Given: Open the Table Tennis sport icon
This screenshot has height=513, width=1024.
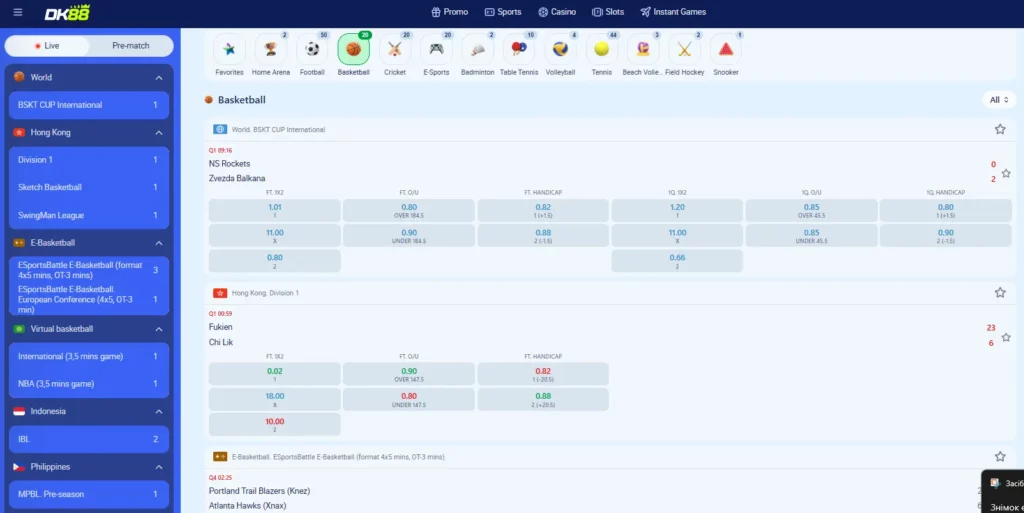Looking at the screenshot, I should coord(519,50).
